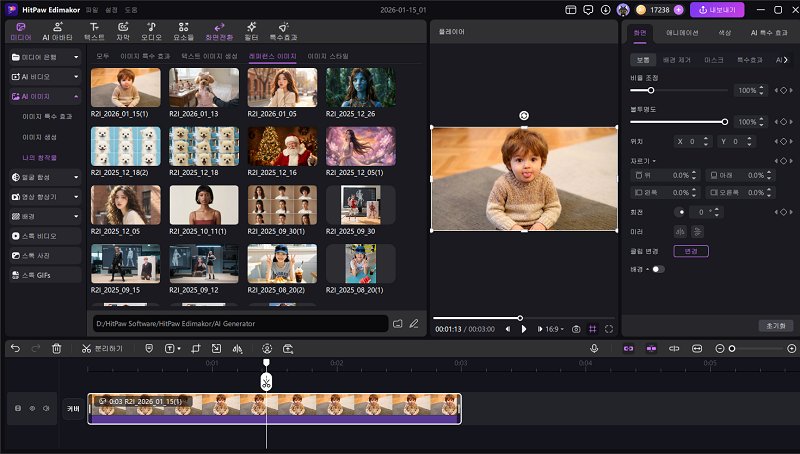The height and width of the screenshot is (454, 800).
Task: Click the 불투명도 opacity slider handle
Action: click(x=725, y=121)
